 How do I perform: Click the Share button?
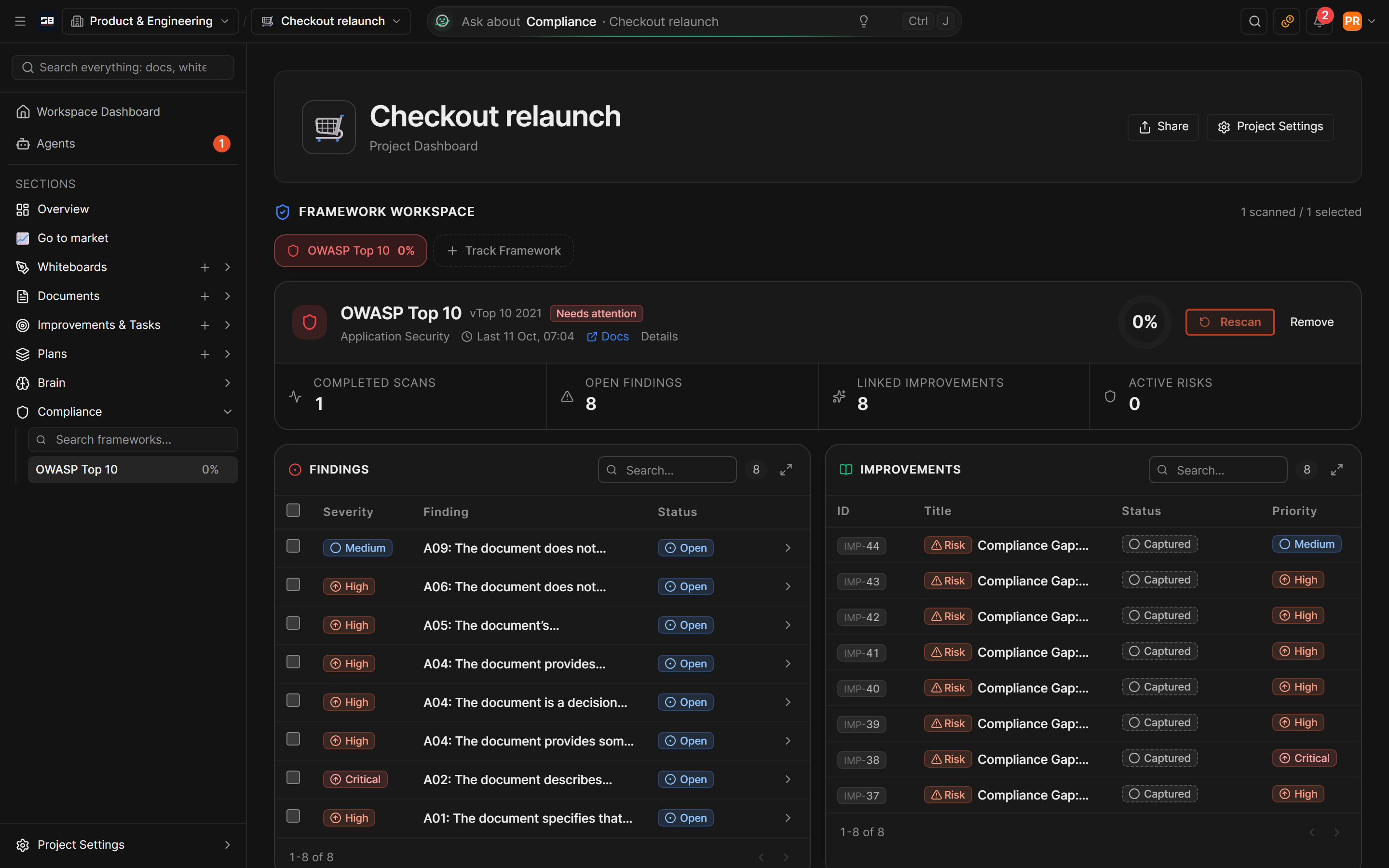click(x=1163, y=127)
